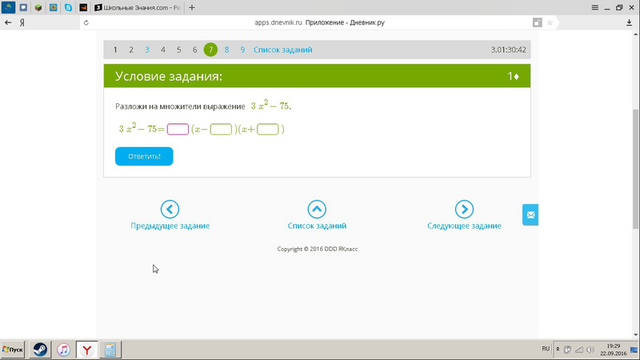Open the envelope feedback icon
640x360 pixels.
[530, 215]
